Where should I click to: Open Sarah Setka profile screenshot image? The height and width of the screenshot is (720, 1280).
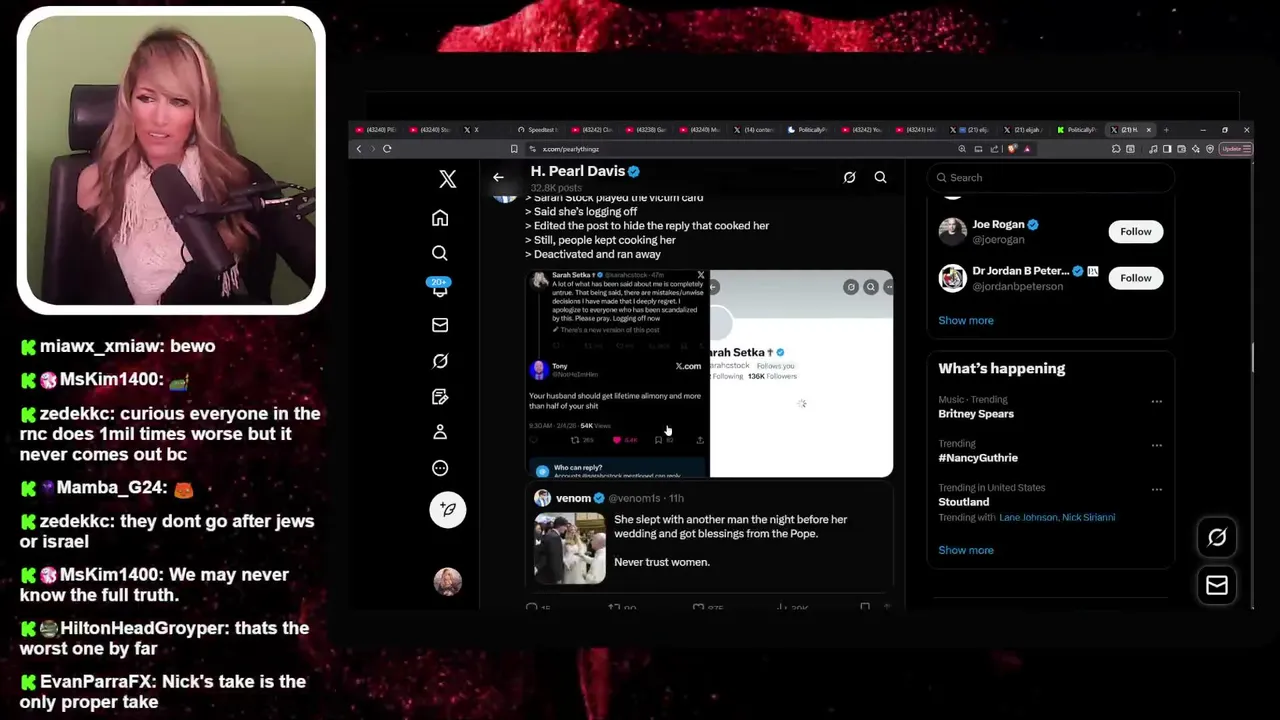[801, 373]
